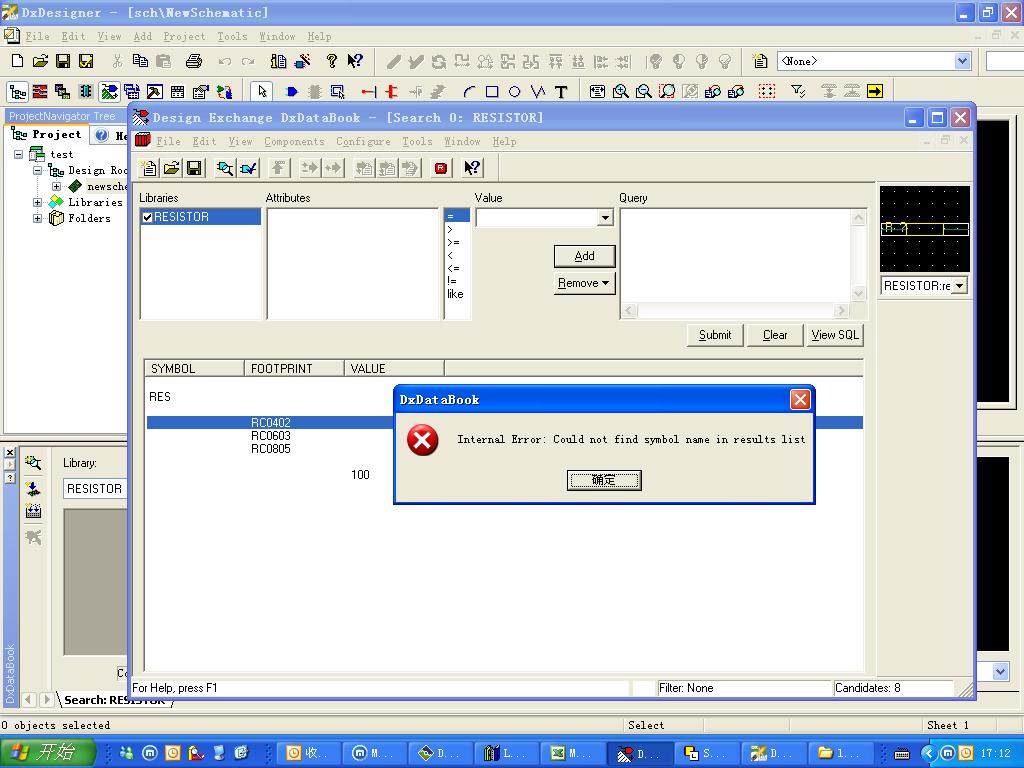The image size is (1024, 768).
Task: Select the 'like' operator in list
Action: (455, 294)
